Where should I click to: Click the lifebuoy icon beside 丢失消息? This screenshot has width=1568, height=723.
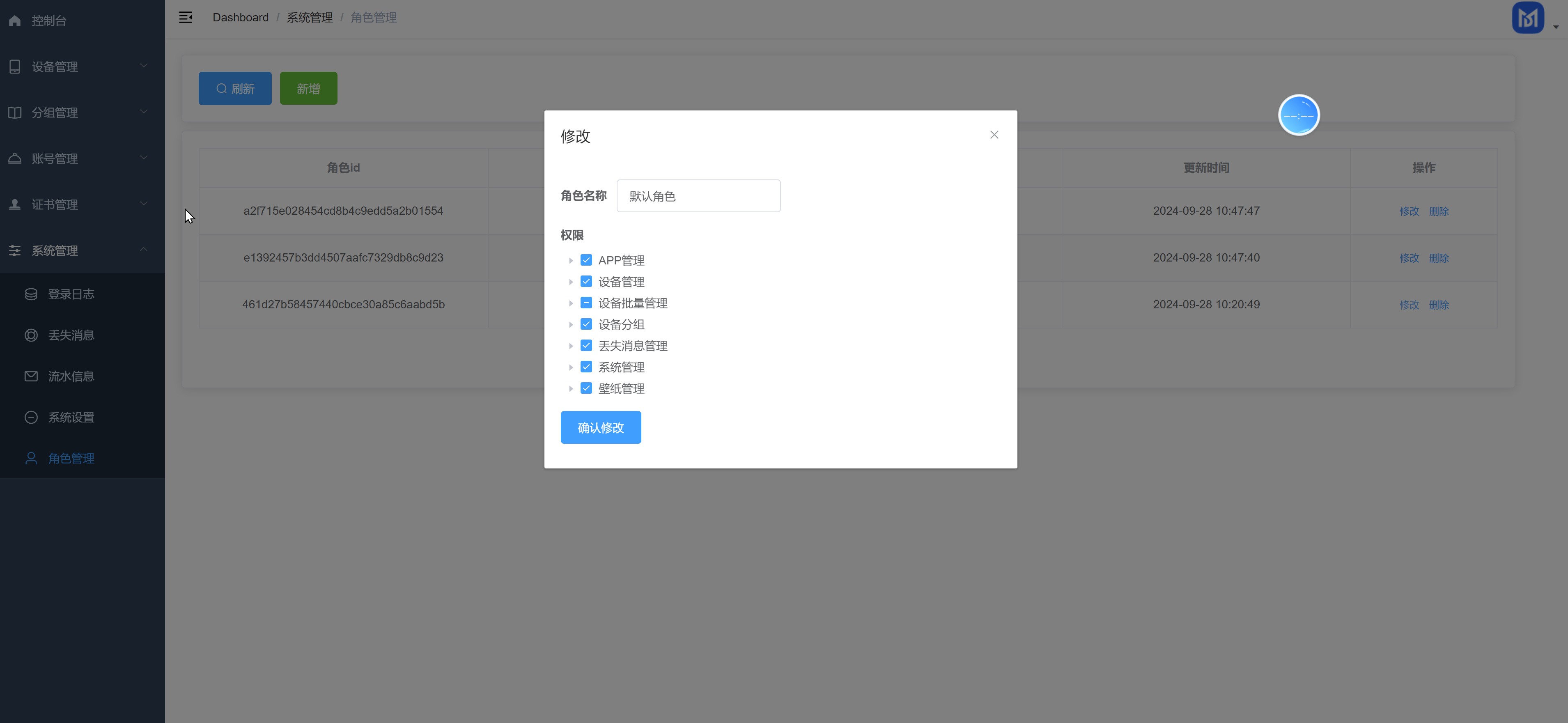[x=31, y=335]
